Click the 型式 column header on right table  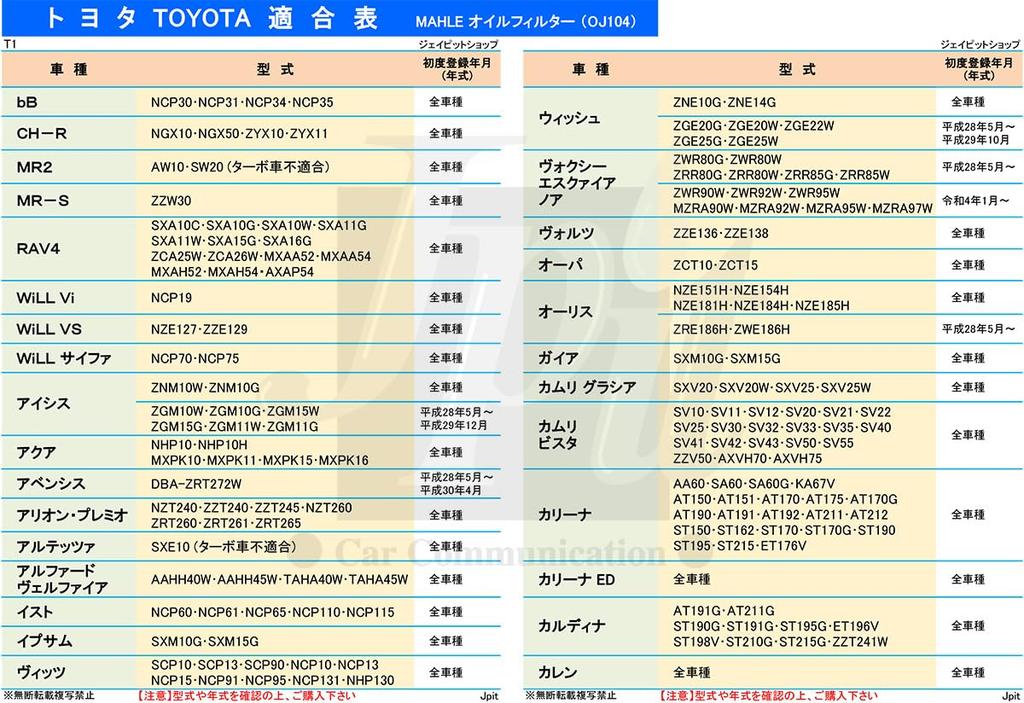click(x=795, y=68)
